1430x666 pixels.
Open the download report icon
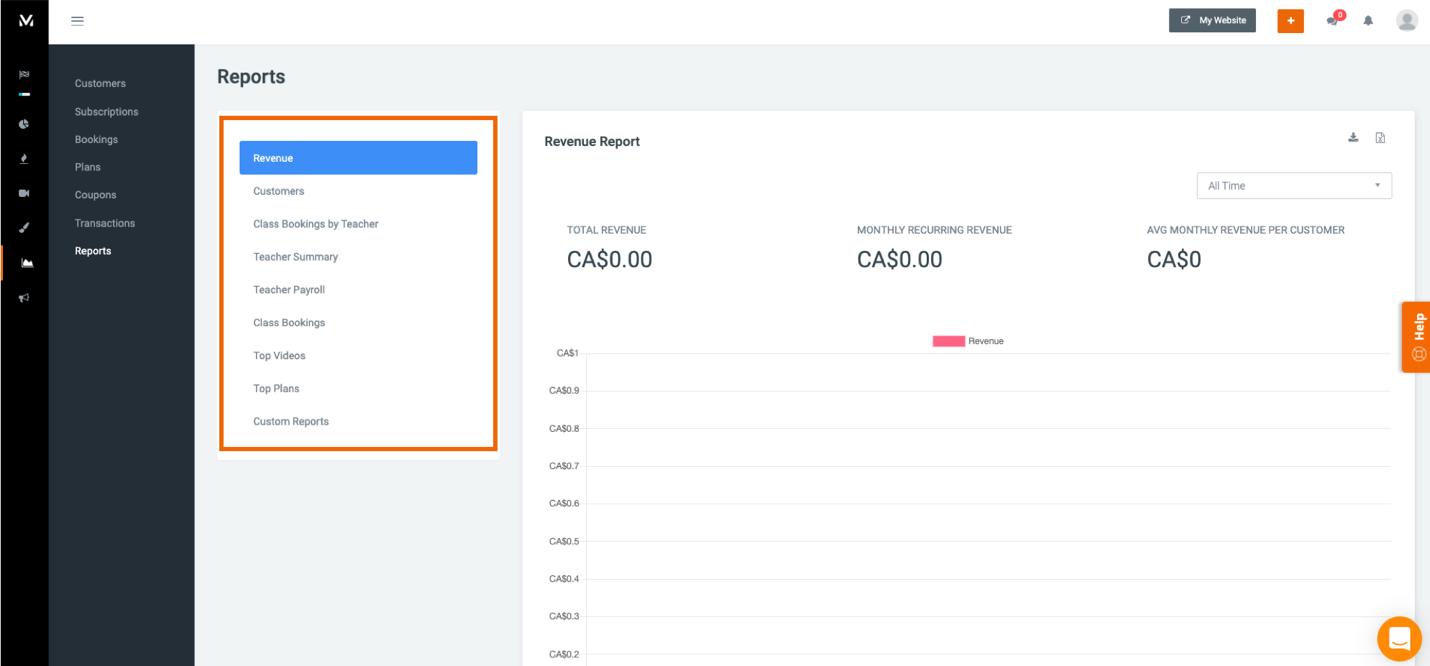[1353, 137]
